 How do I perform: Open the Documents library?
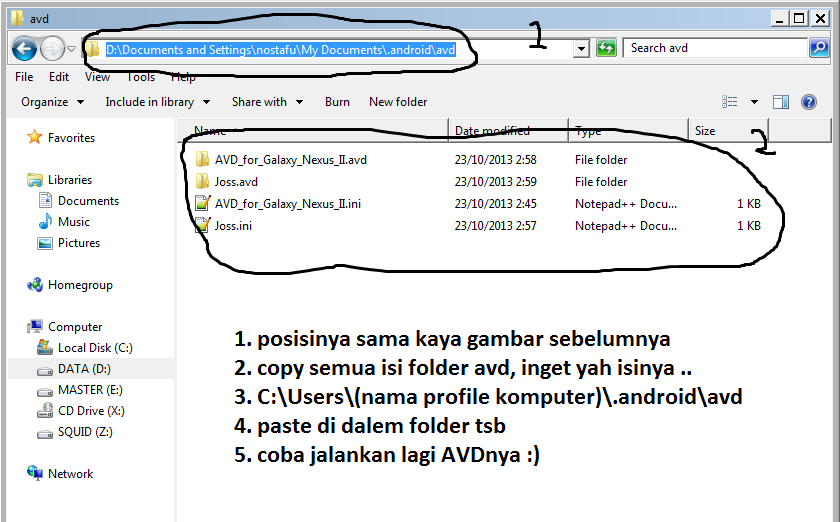click(x=88, y=201)
